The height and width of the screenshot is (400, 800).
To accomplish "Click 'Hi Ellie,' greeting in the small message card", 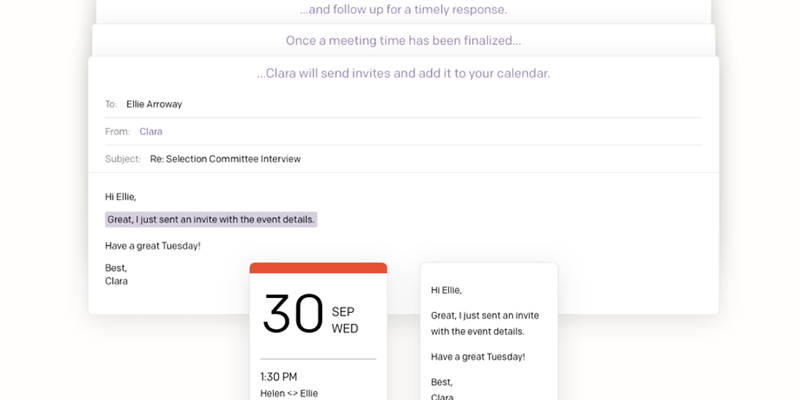I will [x=447, y=290].
